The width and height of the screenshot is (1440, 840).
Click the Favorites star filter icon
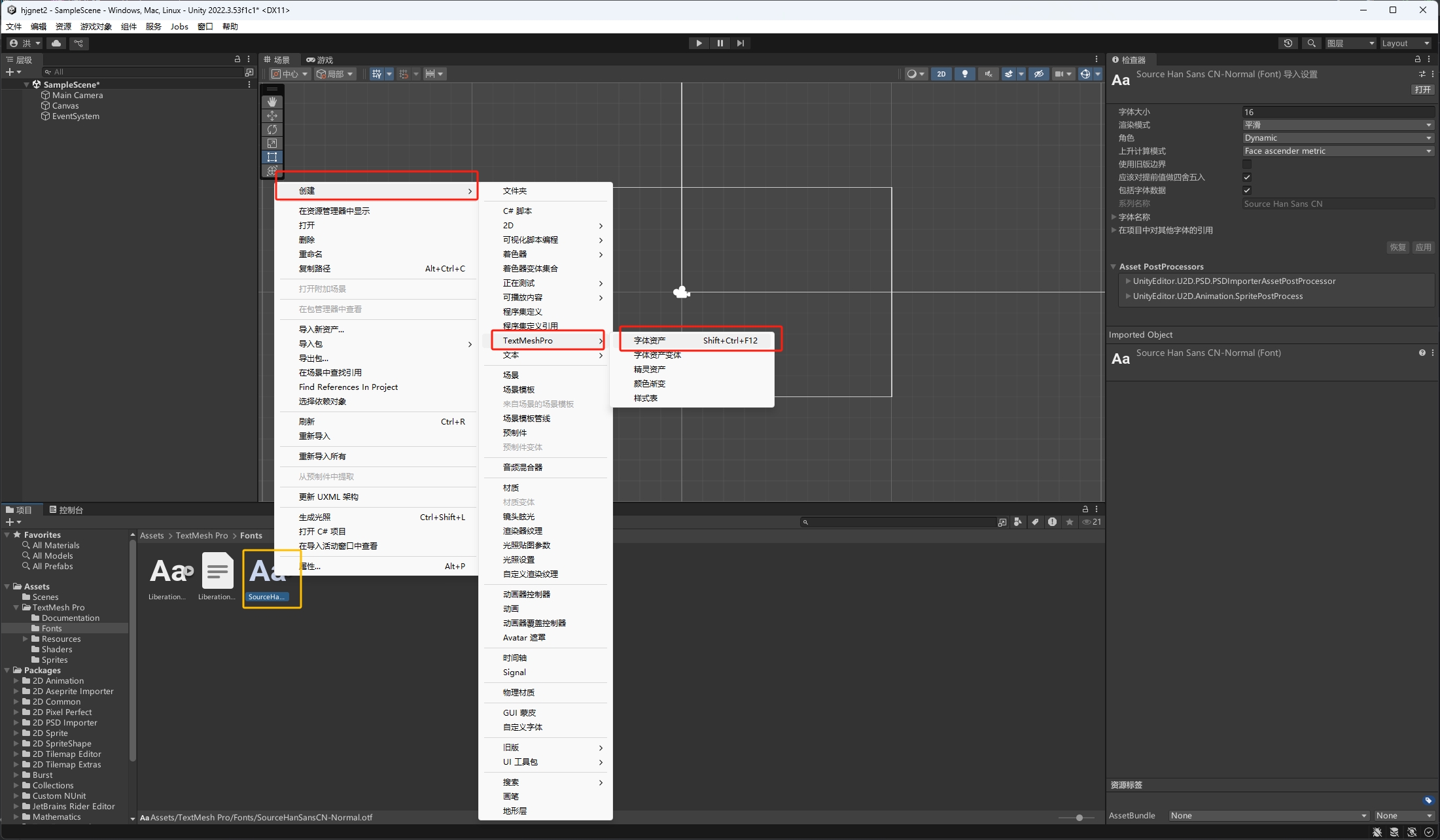pos(1069,522)
